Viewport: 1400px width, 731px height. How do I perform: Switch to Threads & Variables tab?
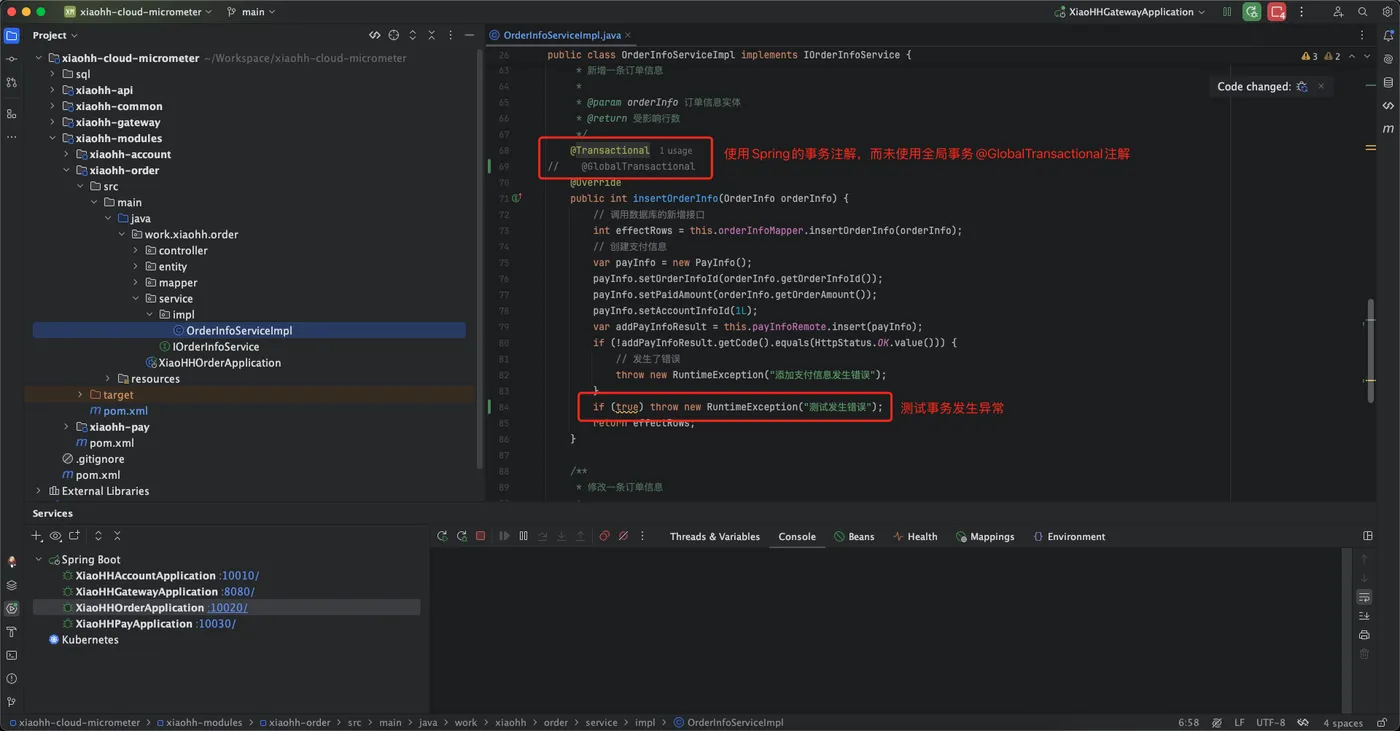pos(714,537)
